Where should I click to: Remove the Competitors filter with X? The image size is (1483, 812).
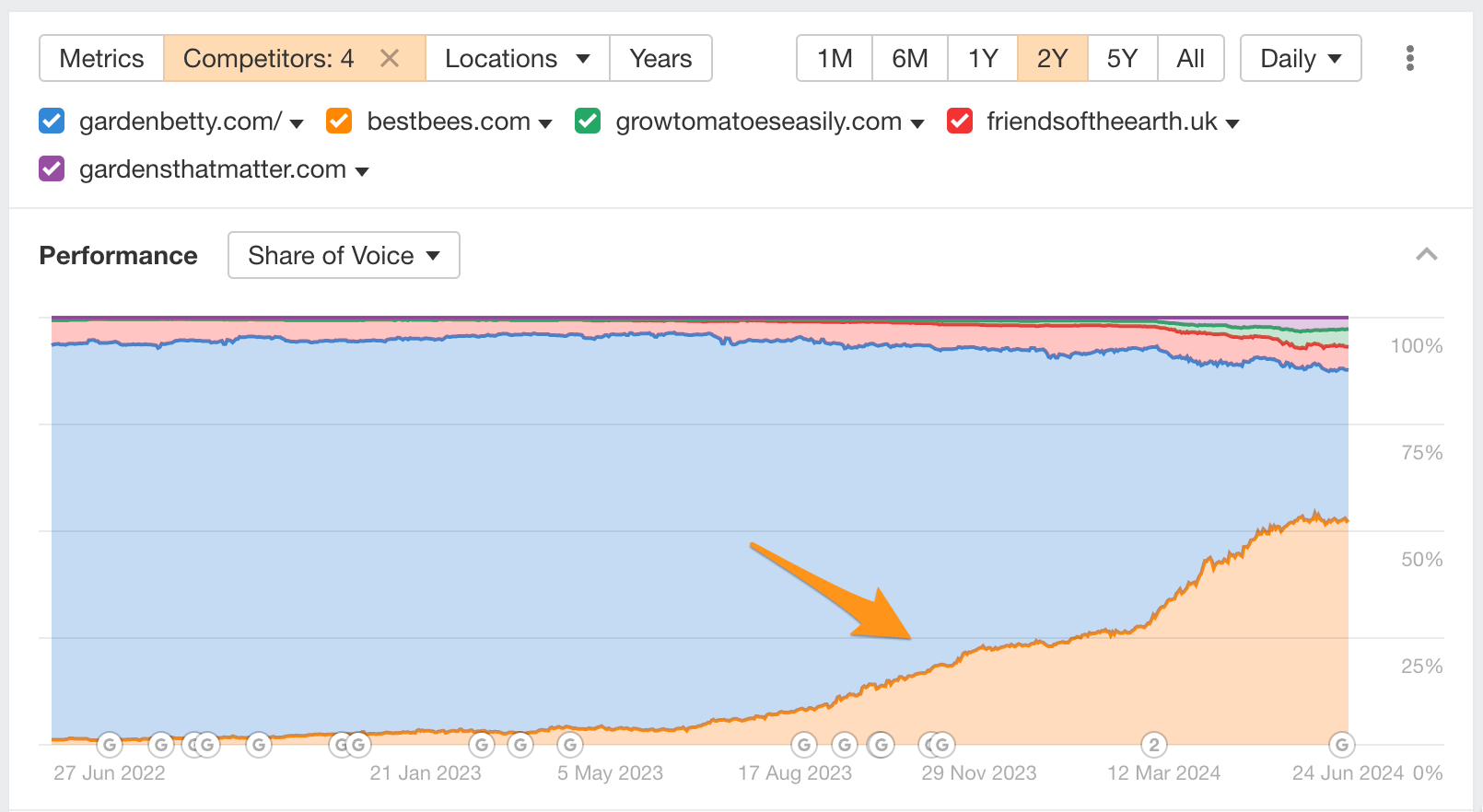pos(390,59)
